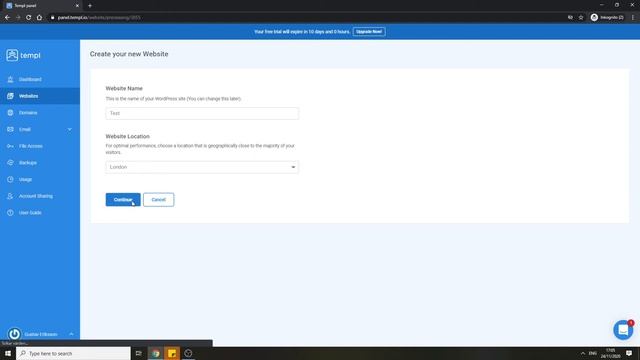Click the Account Sharing person icon

[10, 196]
